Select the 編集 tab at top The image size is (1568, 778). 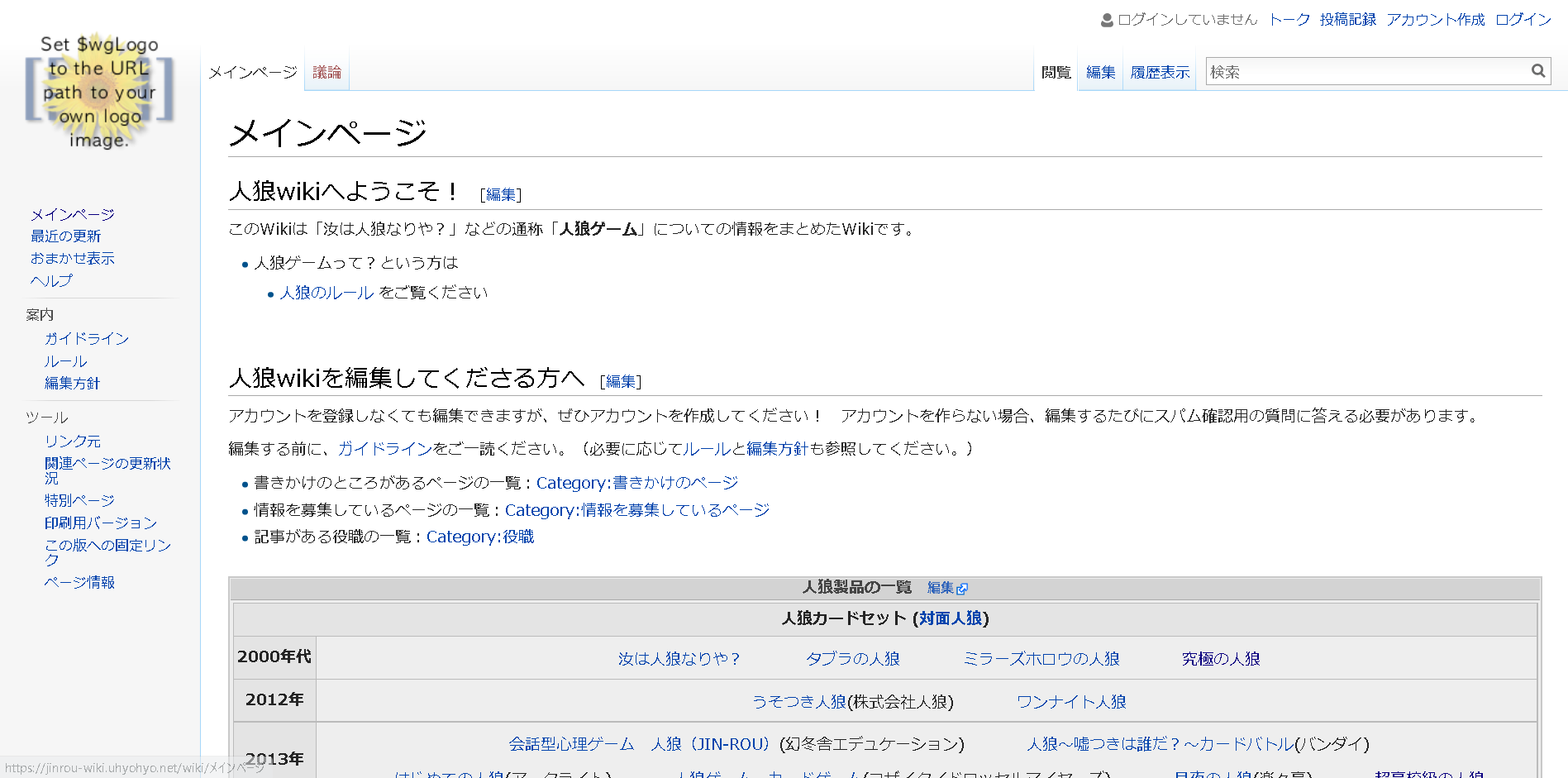(x=1100, y=73)
